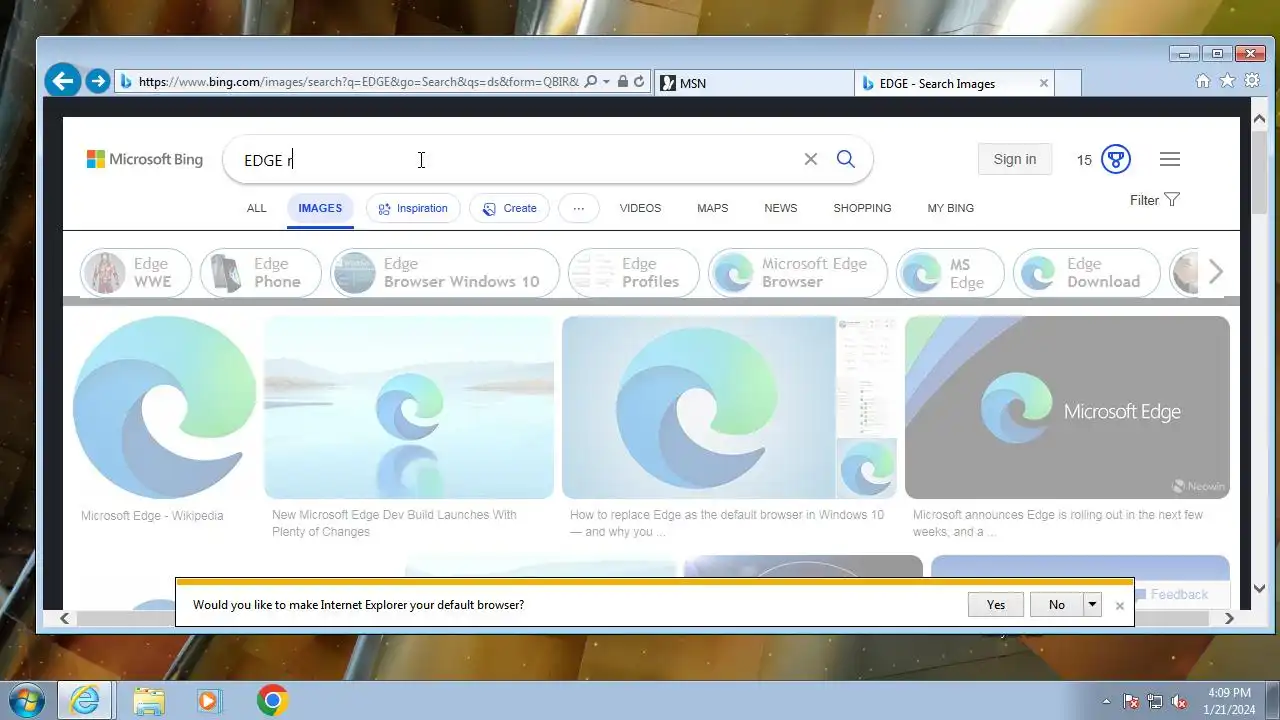Click No on the default browser prompt
This screenshot has height=720, width=1280.
click(x=1057, y=604)
